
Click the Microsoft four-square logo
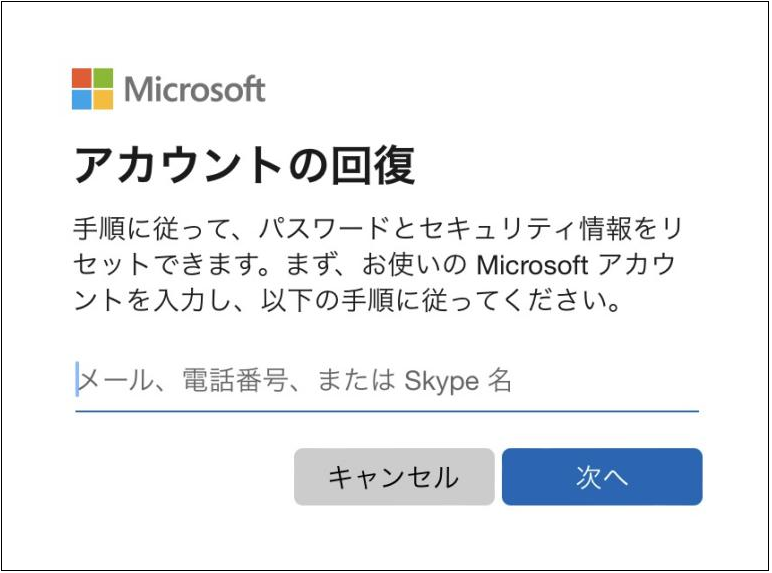pos(93,89)
